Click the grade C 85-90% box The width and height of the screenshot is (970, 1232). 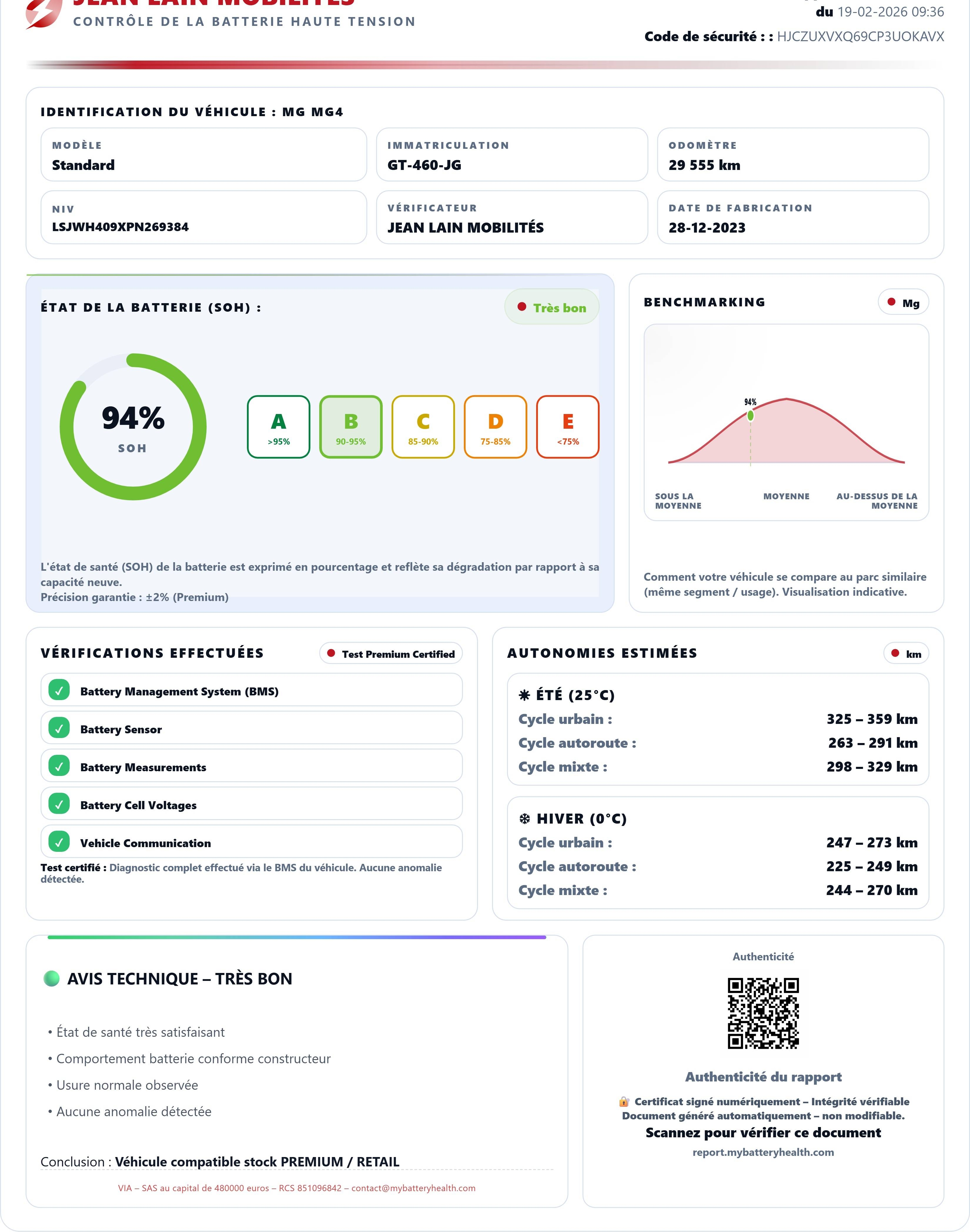pos(422,427)
